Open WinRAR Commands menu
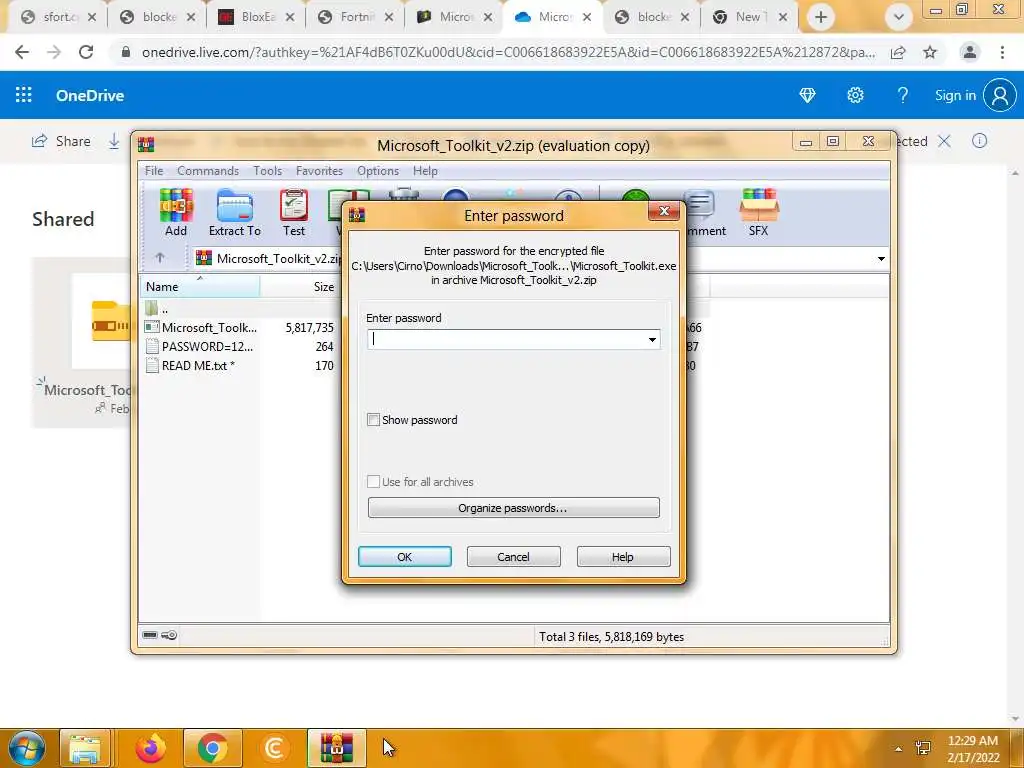Image resolution: width=1024 pixels, height=768 pixels. (208, 170)
